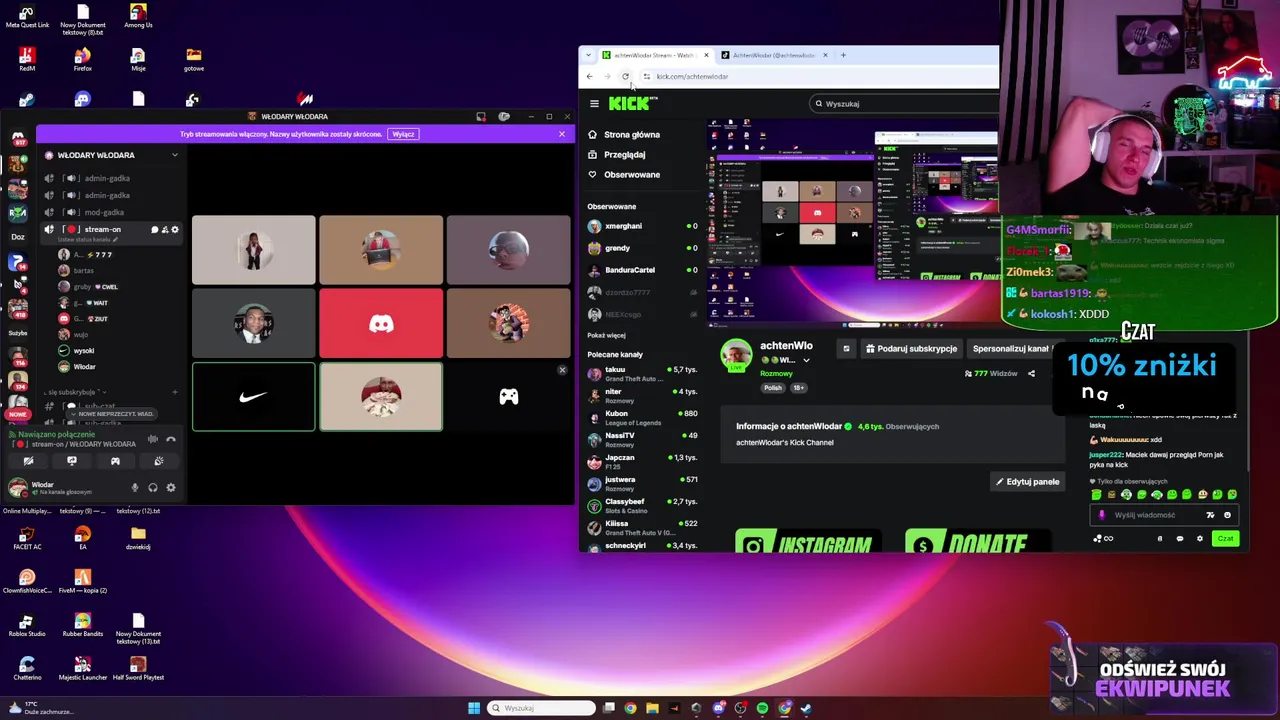Jump to new unread messages pill
1280x720 pixels.
pos(110,413)
